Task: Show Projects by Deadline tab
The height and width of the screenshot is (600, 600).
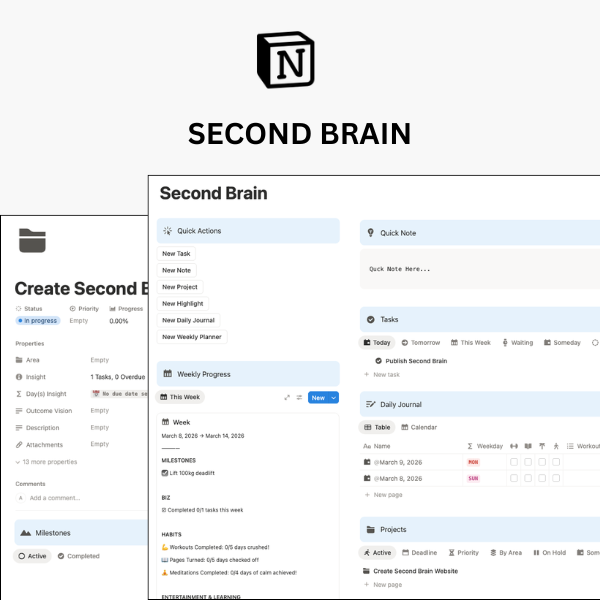Action: point(419,553)
